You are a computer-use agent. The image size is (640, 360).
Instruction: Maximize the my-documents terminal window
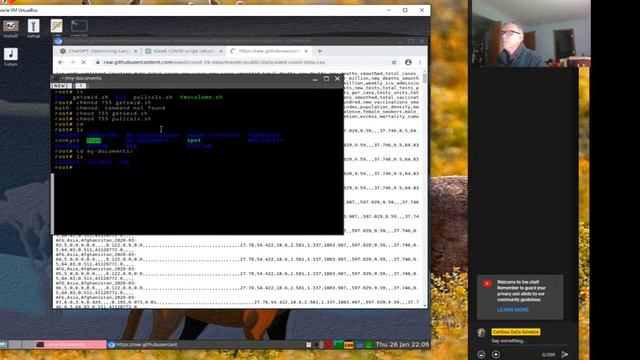coord(326,78)
